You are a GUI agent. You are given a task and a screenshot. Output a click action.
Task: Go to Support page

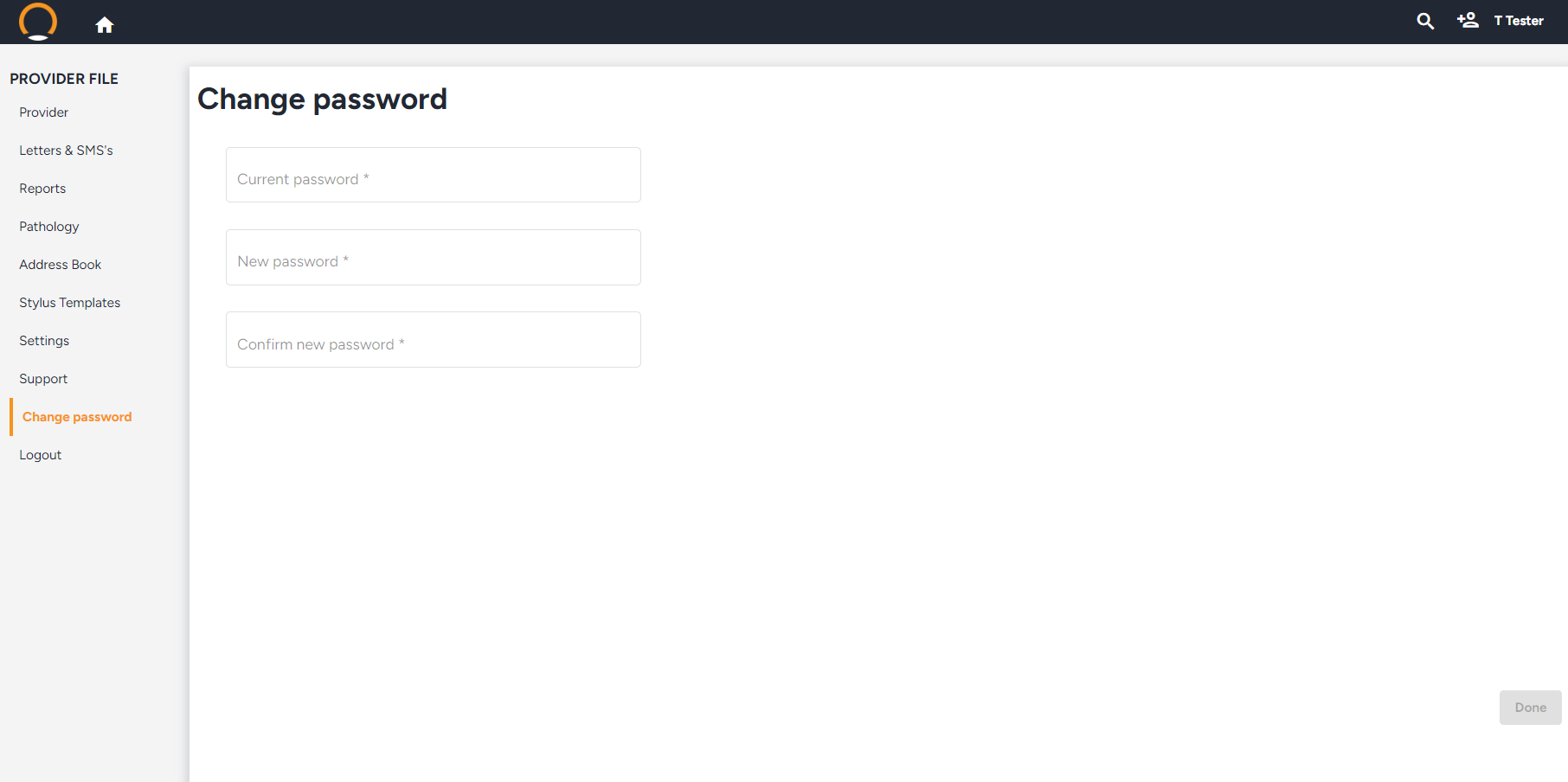43,379
